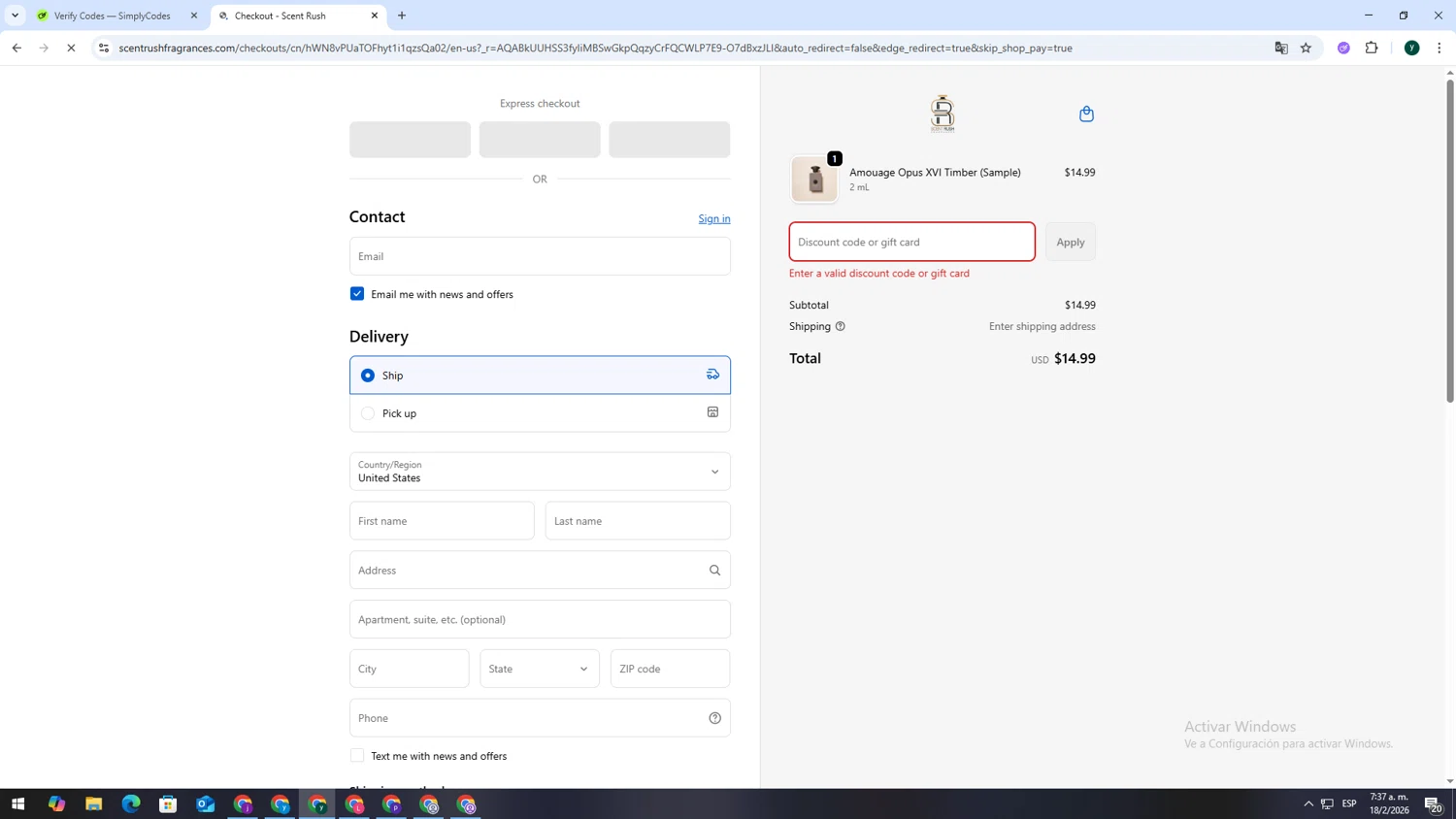The width and height of the screenshot is (1456, 819).
Task: Open the notifications center icon
Action: click(x=1433, y=804)
